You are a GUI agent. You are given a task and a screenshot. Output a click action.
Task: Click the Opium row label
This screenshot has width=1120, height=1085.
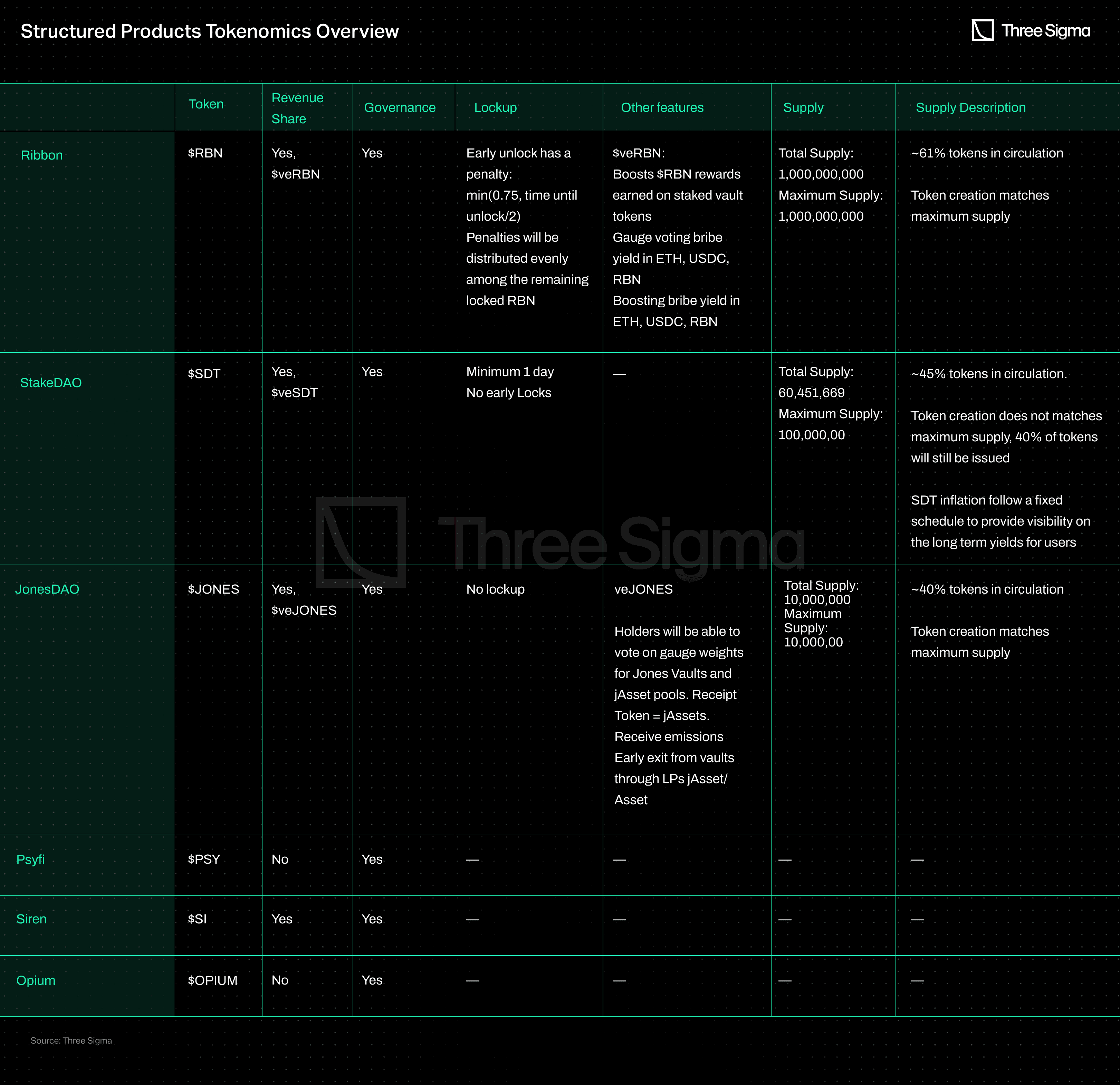tap(36, 980)
